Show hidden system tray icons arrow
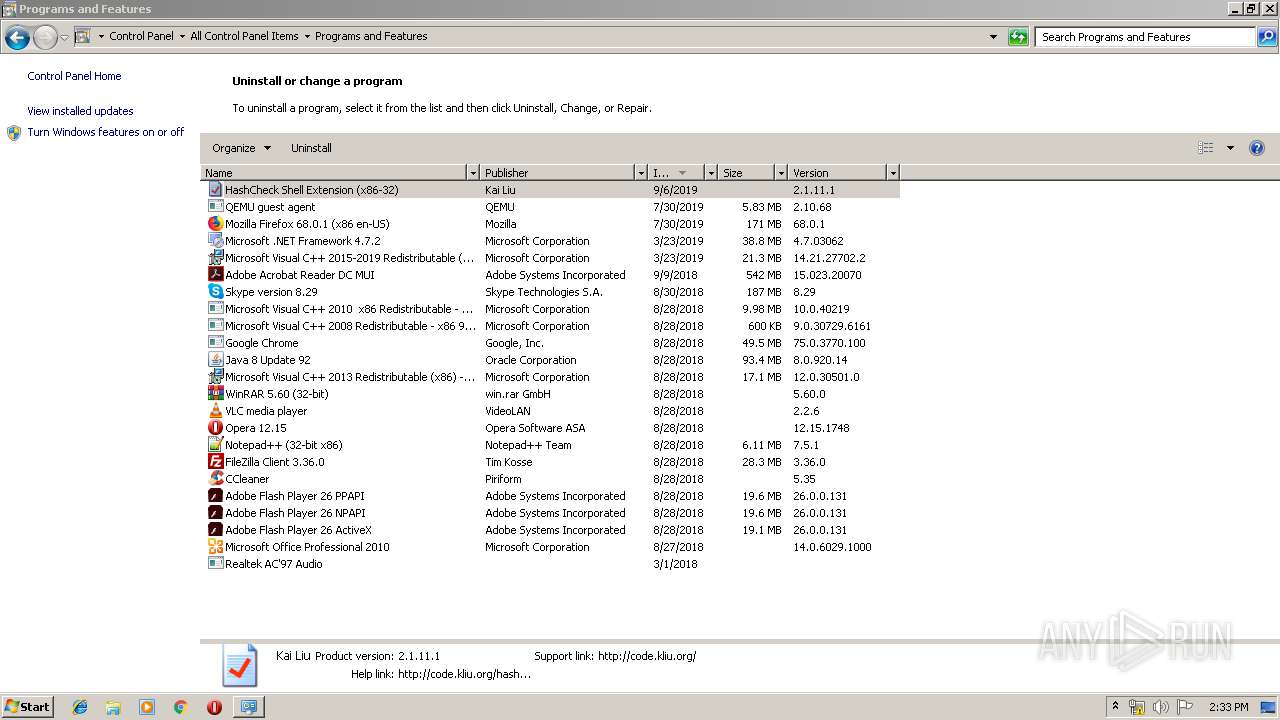The image size is (1280, 720). click(x=1116, y=707)
